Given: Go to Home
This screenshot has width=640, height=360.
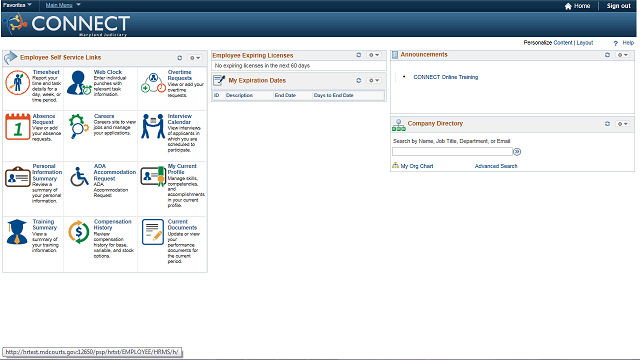Looking at the screenshot, I should click(582, 6).
